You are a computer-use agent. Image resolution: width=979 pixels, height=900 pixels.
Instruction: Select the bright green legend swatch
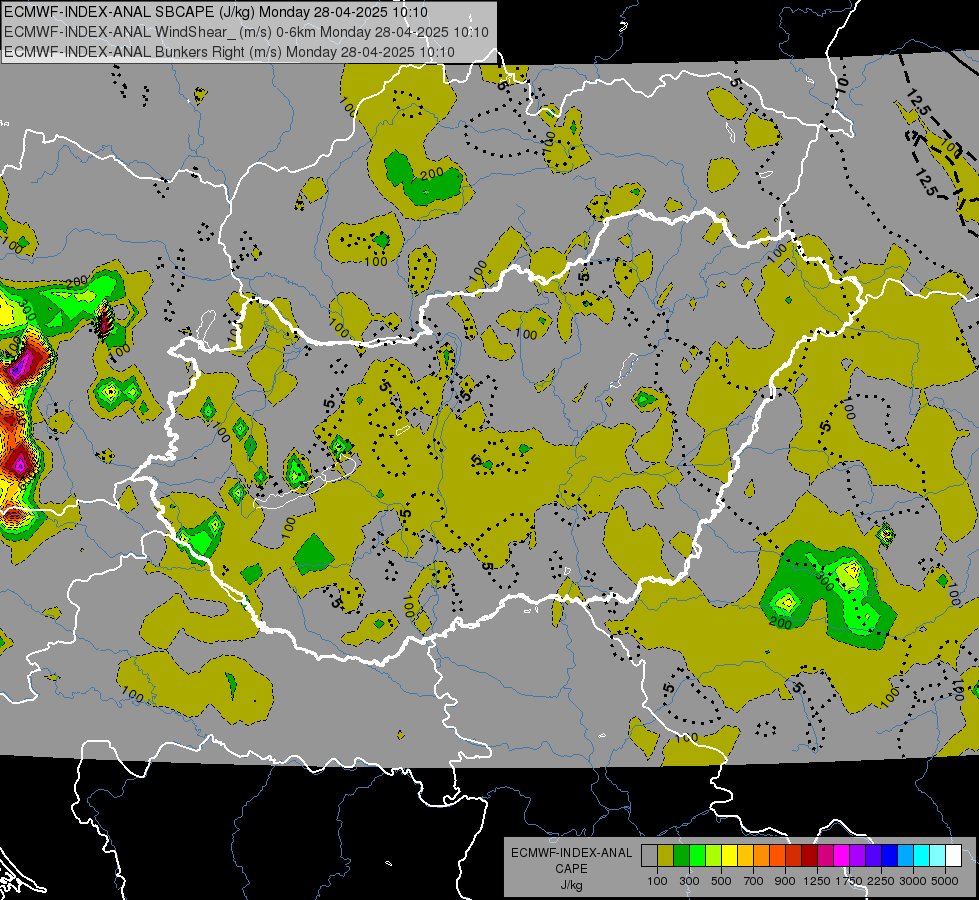pos(697,855)
